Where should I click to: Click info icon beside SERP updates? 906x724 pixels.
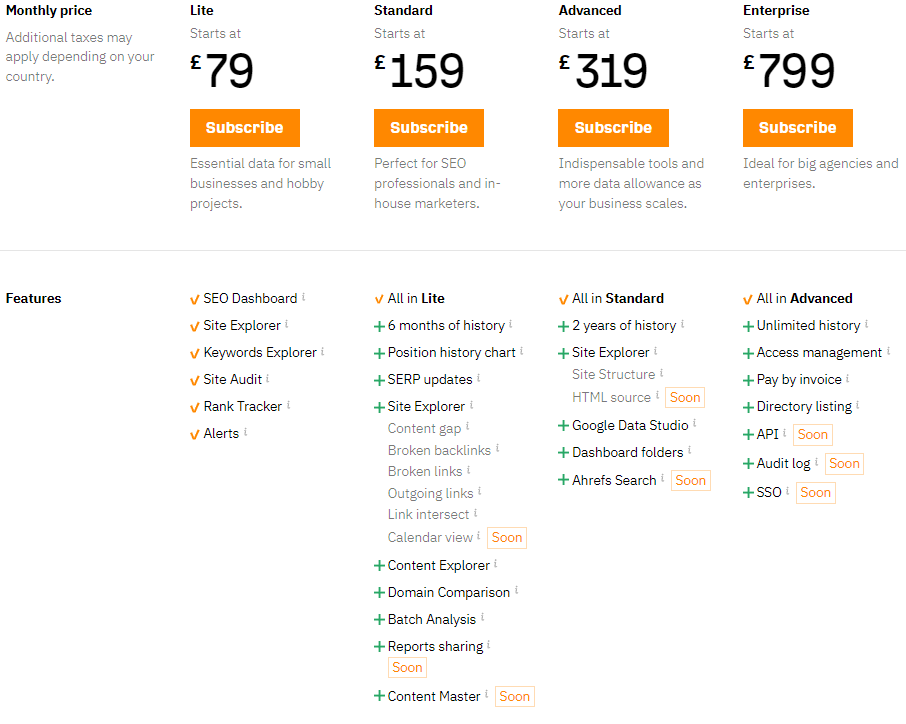[x=478, y=378]
